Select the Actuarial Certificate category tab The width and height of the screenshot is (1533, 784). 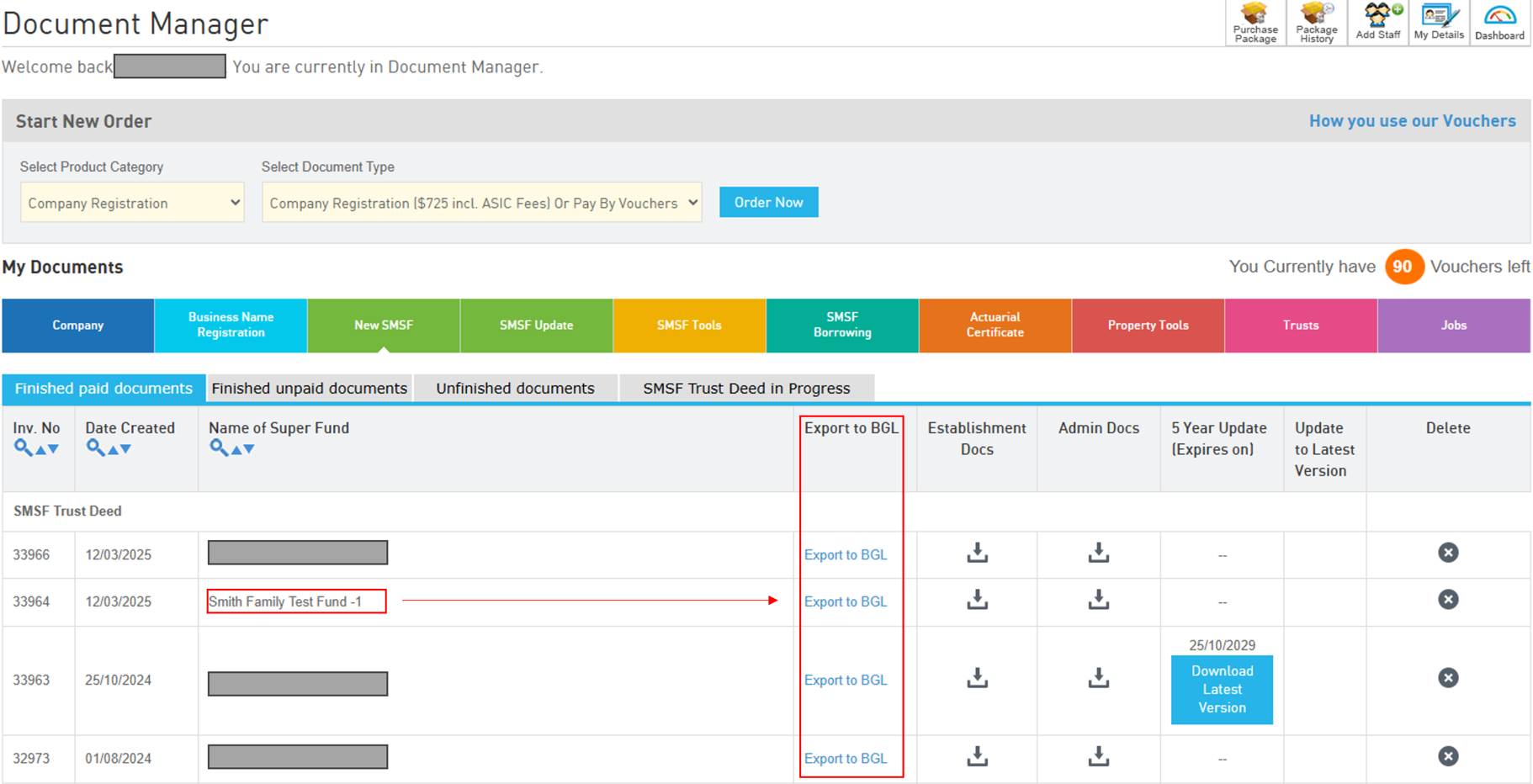coord(995,326)
